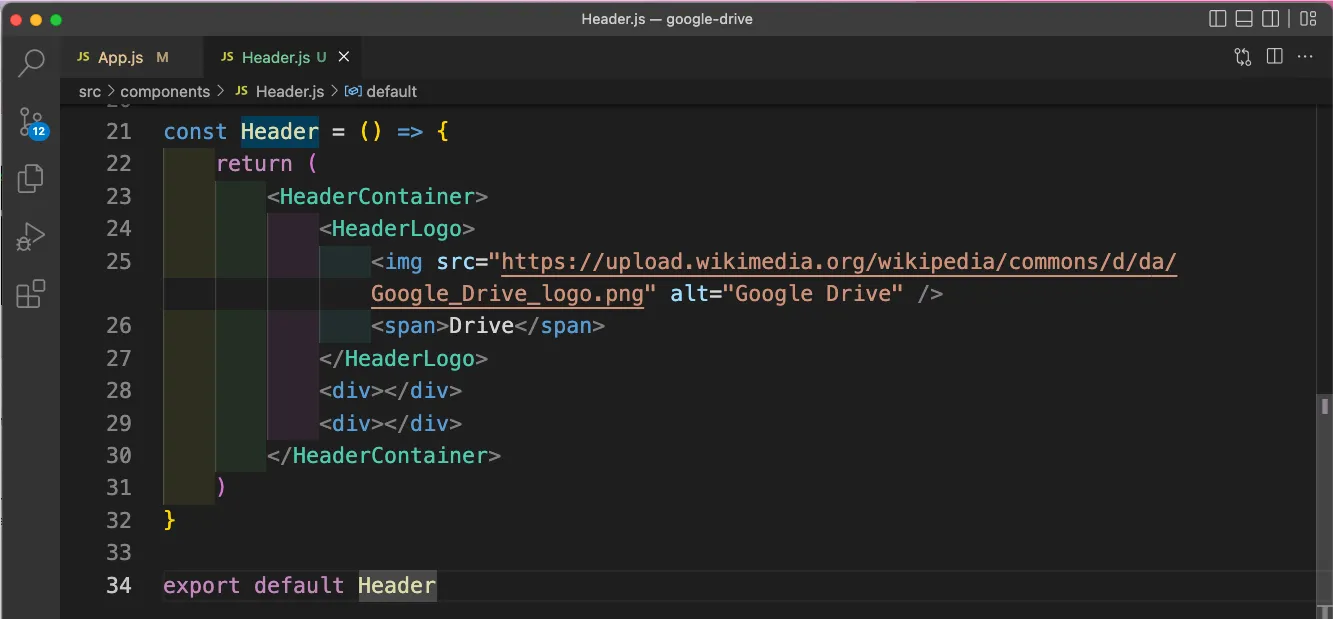Toggle Secondary Side Bar layout icon
The height and width of the screenshot is (619, 1333).
tap(1271, 19)
